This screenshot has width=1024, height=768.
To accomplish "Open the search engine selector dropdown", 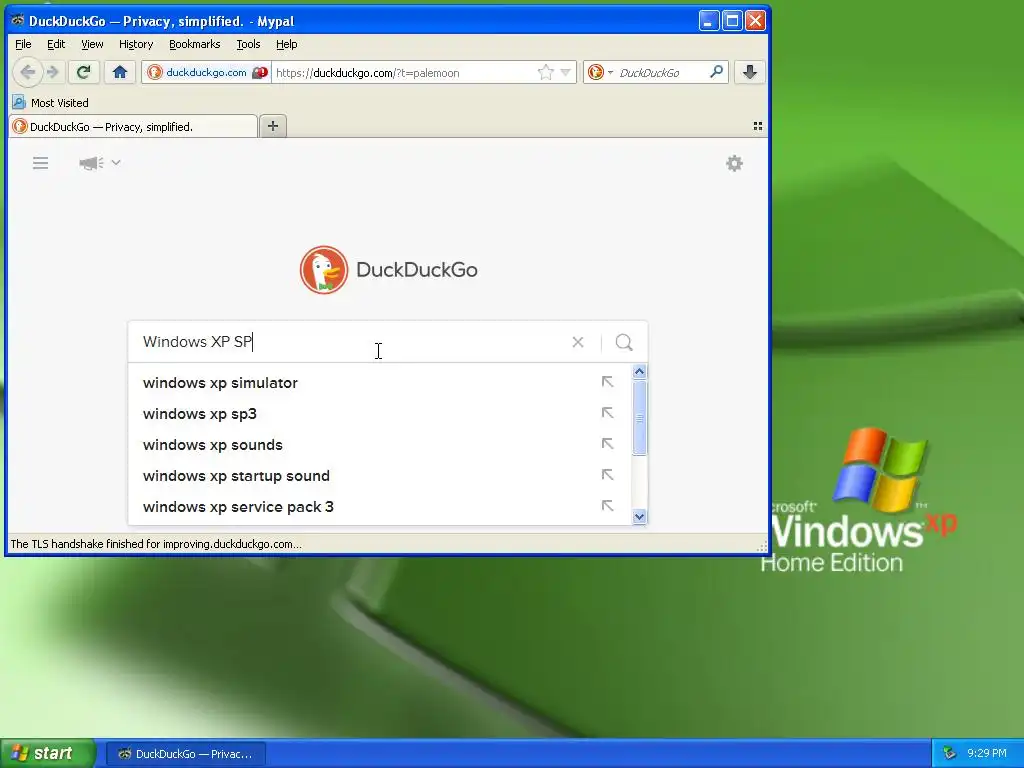I will (x=600, y=72).
